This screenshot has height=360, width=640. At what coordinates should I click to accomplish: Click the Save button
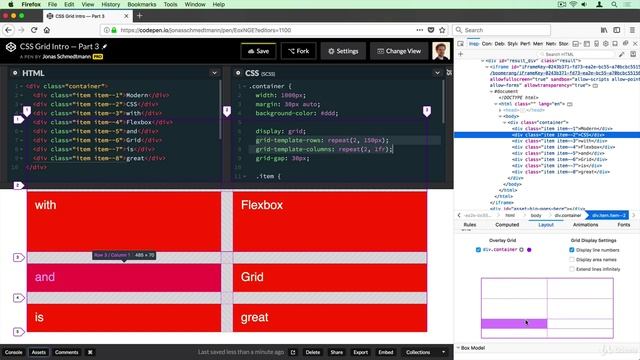pos(258,51)
